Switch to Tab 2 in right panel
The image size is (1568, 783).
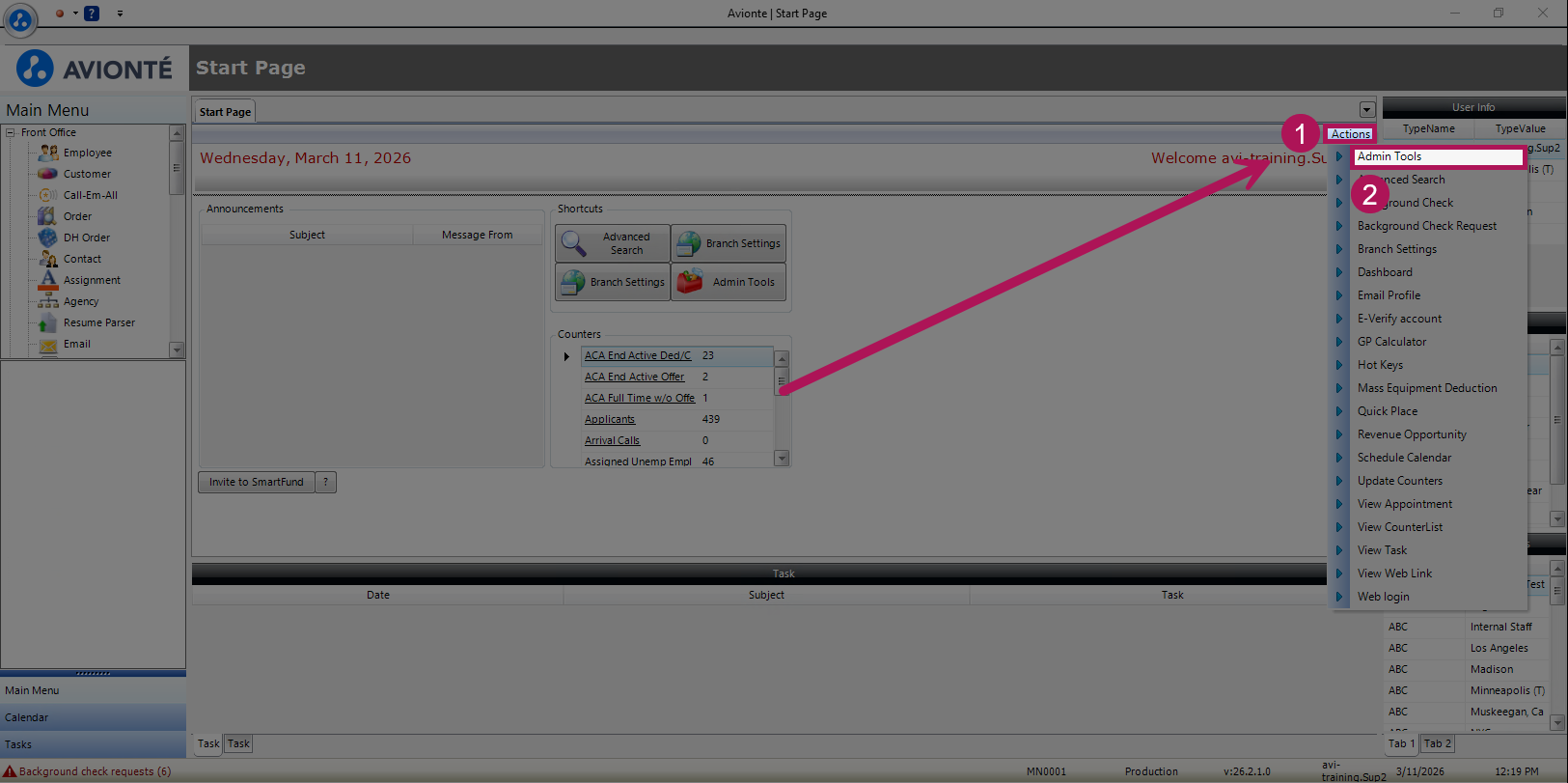pos(1438,743)
